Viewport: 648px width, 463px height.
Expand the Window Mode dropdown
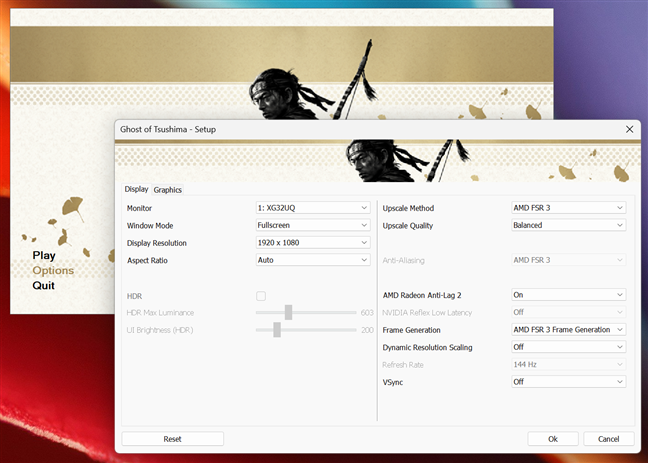click(x=313, y=225)
